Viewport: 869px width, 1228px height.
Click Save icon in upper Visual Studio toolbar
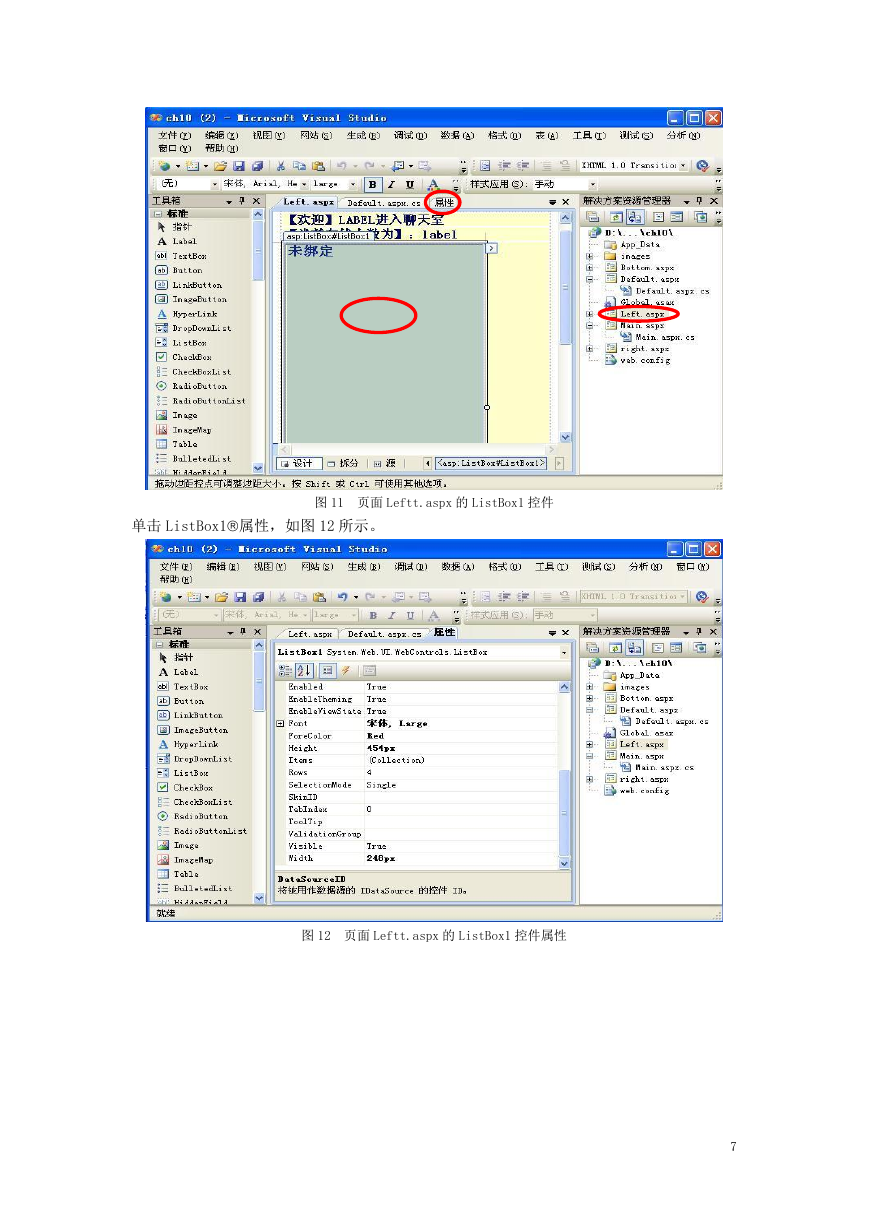click(240, 166)
